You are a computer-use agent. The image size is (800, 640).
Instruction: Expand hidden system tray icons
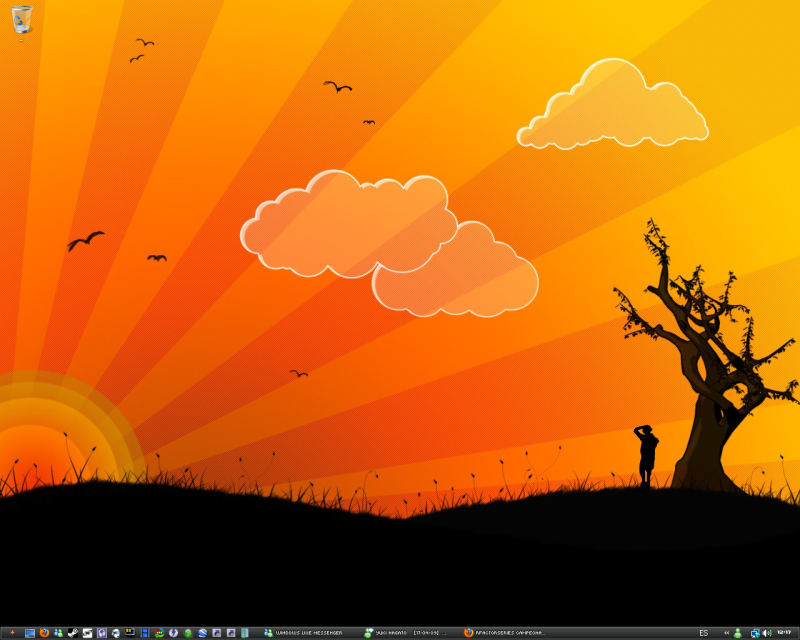tap(726, 633)
